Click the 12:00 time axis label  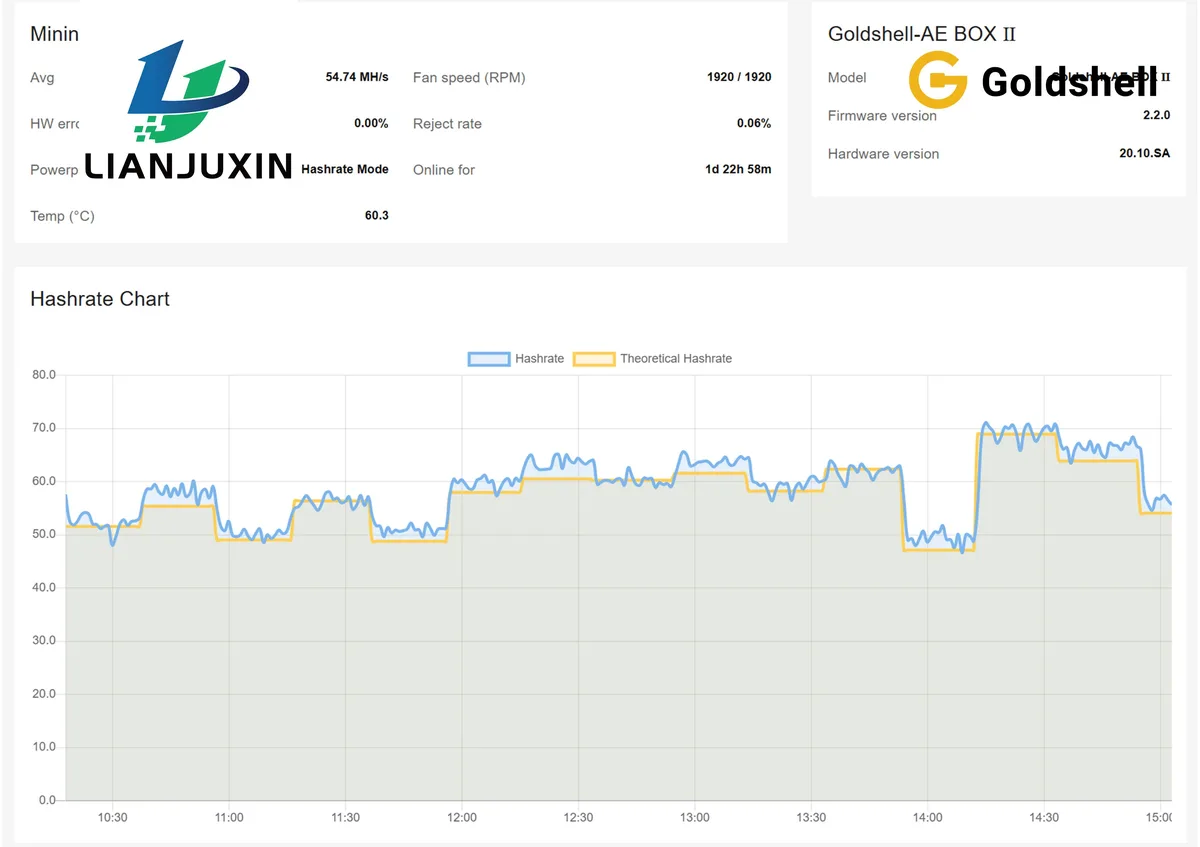(462, 817)
